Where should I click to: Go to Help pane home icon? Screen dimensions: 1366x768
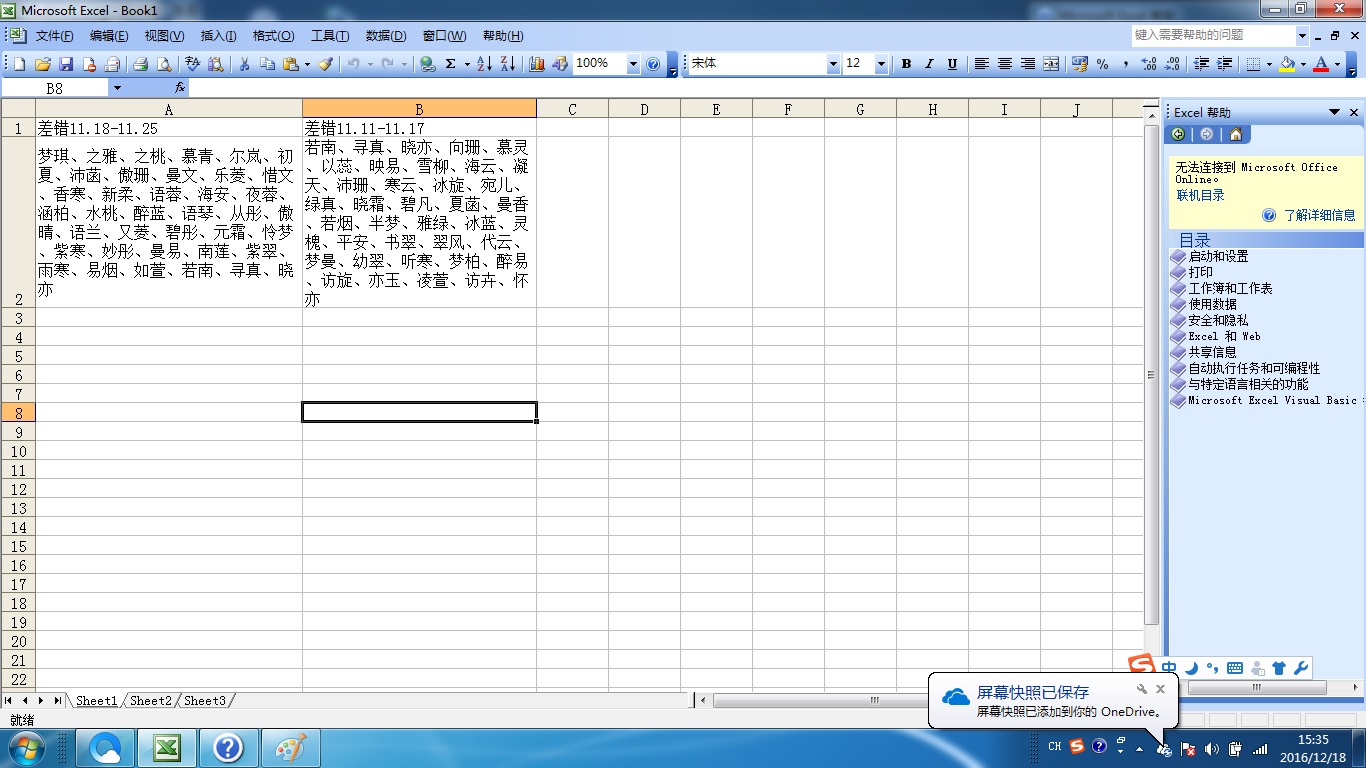coord(1236,135)
